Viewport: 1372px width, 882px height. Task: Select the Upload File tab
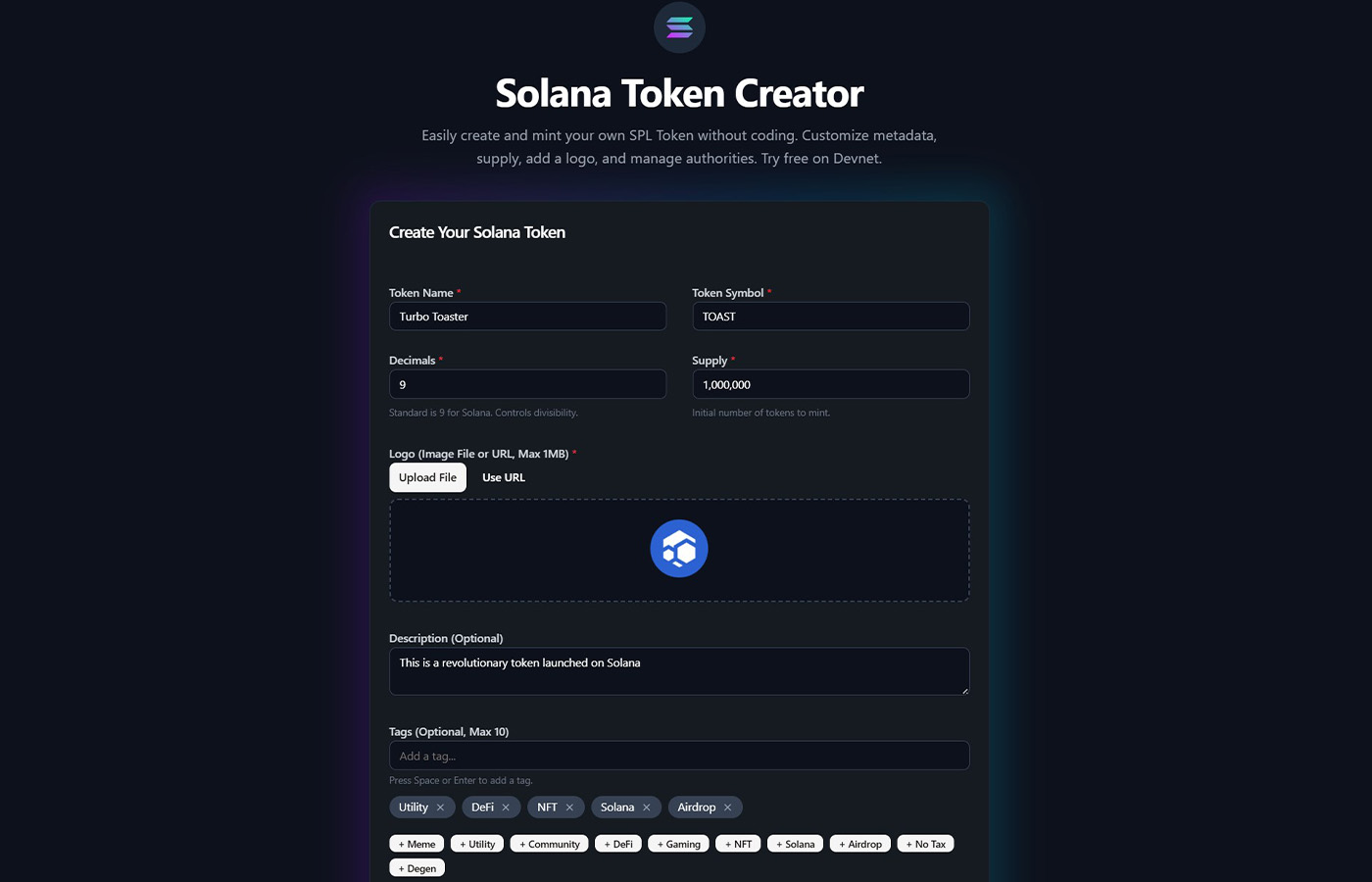coord(427,477)
